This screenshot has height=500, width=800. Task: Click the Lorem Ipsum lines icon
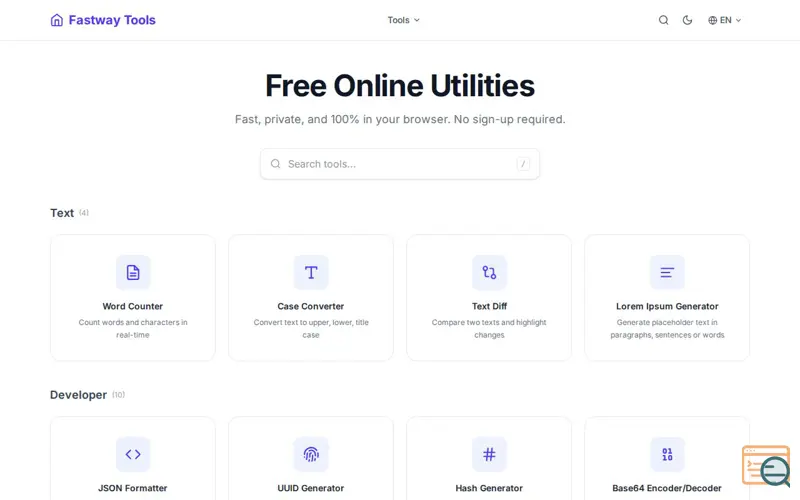pyautogui.click(x=667, y=272)
